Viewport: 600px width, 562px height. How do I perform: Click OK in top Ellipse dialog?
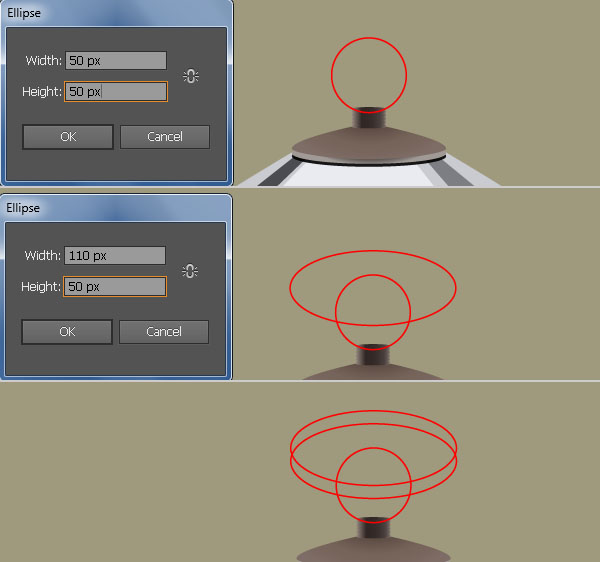pyautogui.click(x=68, y=137)
